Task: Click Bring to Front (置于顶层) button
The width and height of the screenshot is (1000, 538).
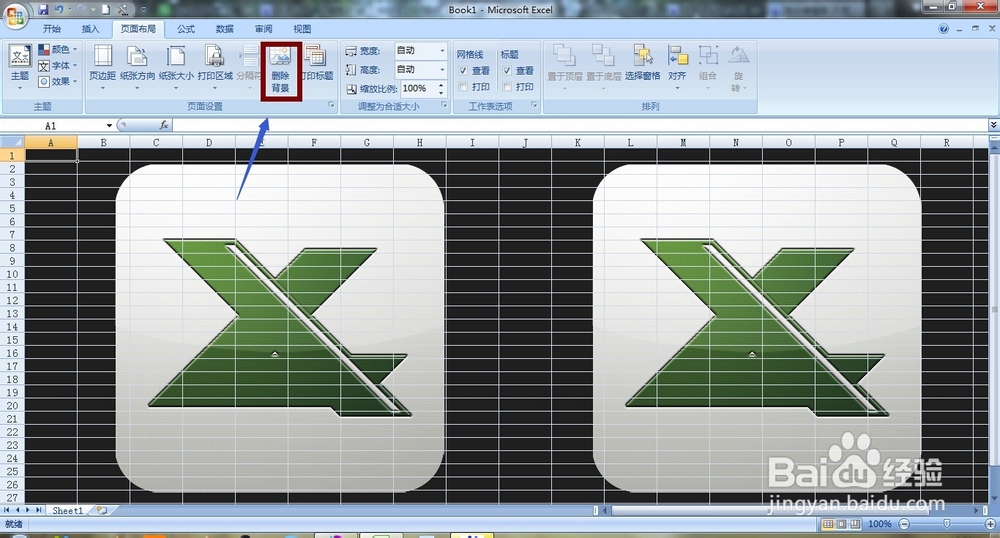Action: click(x=564, y=68)
